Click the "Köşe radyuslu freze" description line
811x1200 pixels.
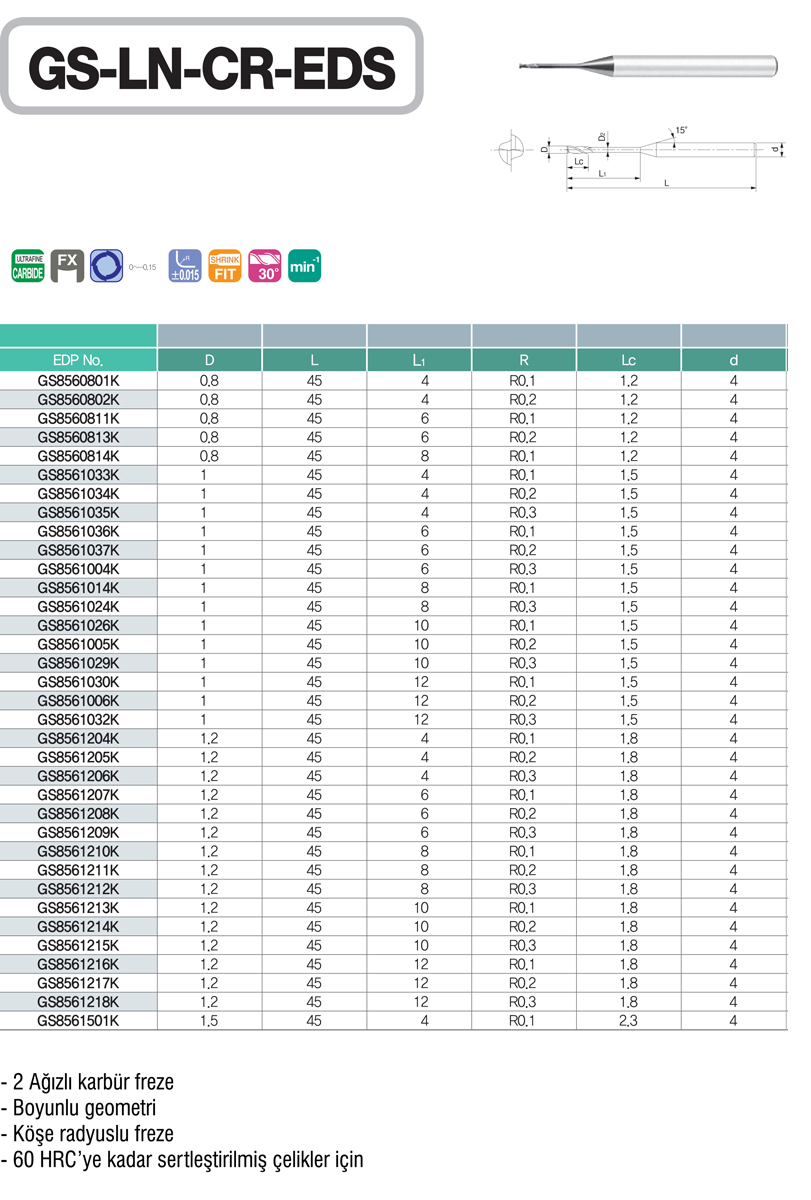point(90,1134)
